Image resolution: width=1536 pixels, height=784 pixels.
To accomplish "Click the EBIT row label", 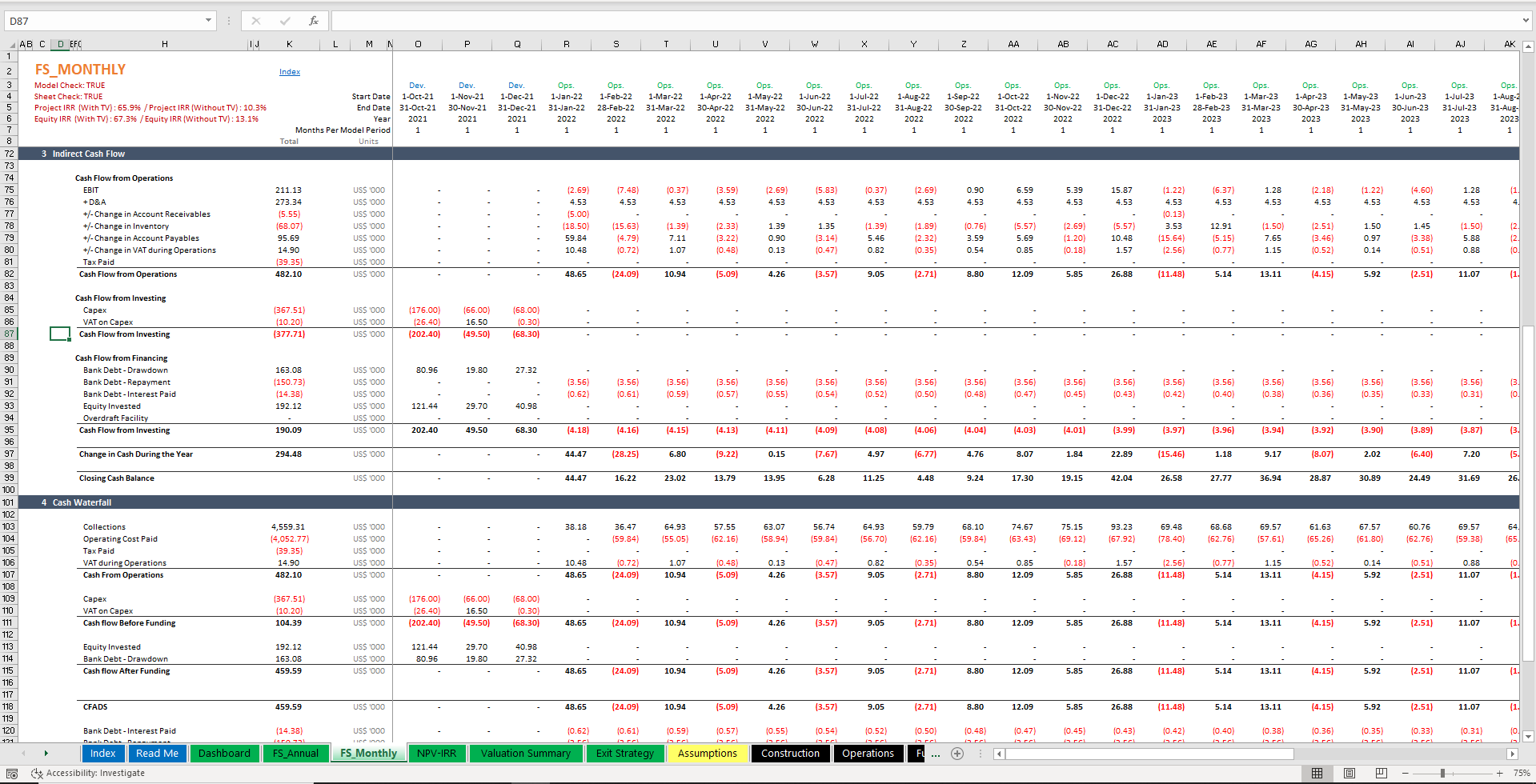I will (91, 190).
